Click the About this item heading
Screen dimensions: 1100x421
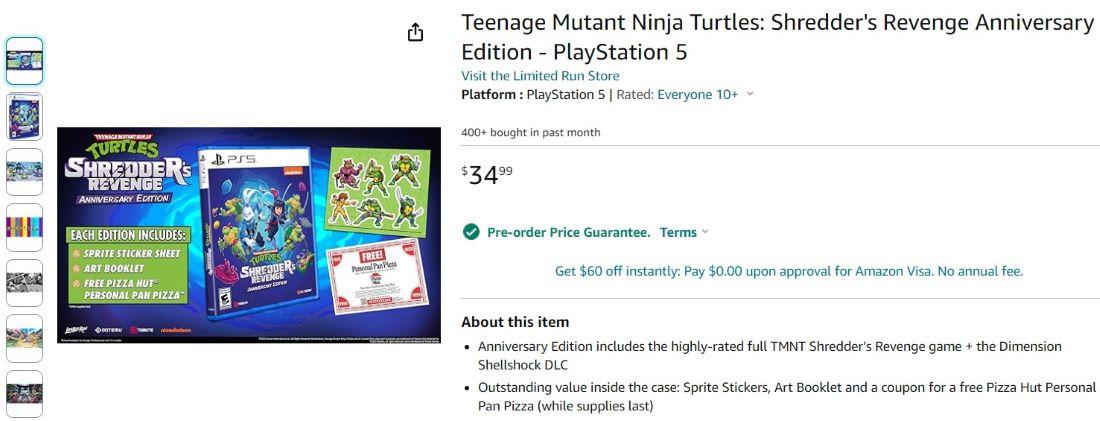tap(515, 322)
